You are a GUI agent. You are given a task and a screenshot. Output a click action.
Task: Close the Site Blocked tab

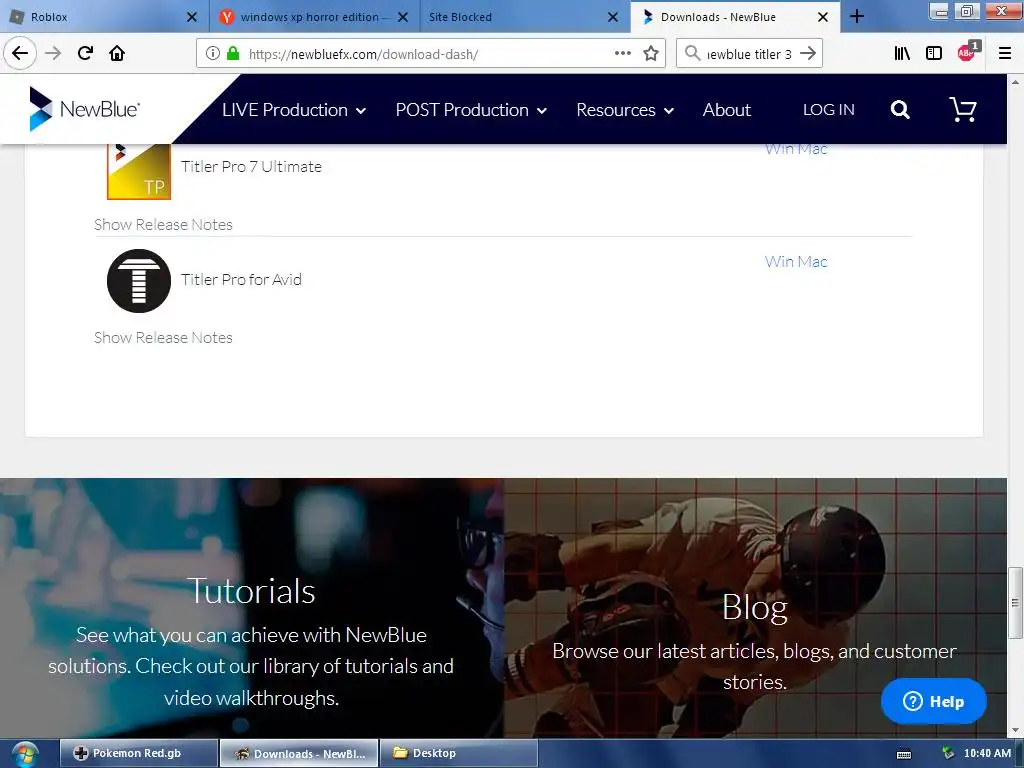pyautogui.click(x=613, y=17)
